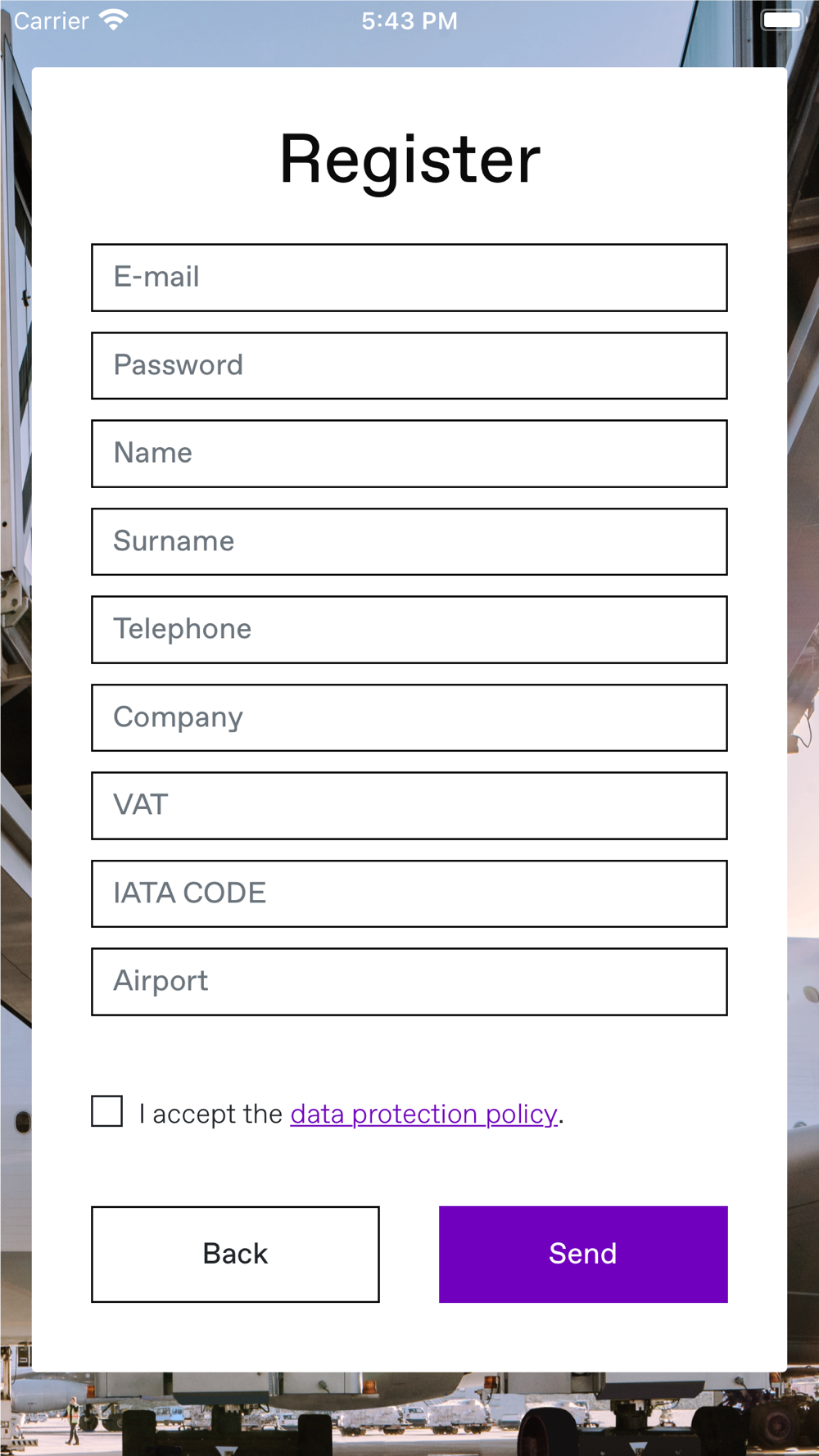819x1456 pixels.
Task: Activate the Surname text box
Action: tap(409, 541)
